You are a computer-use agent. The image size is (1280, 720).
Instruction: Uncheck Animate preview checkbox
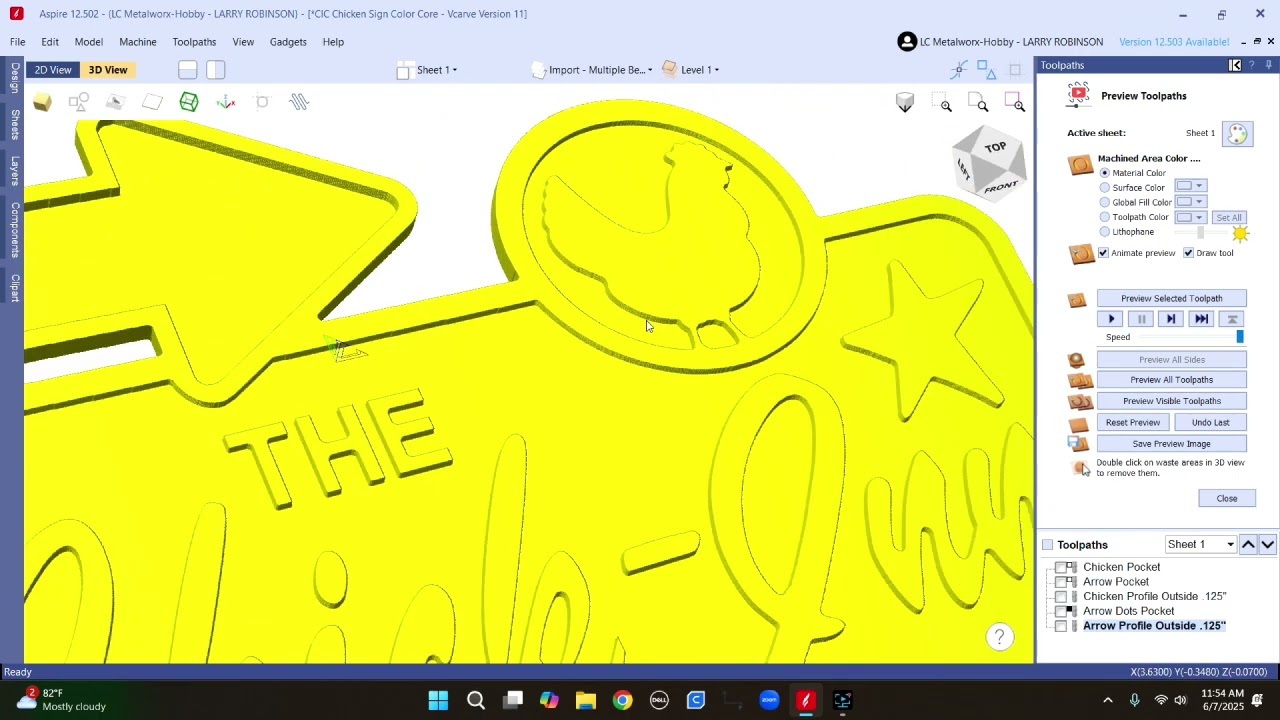point(1103,253)
